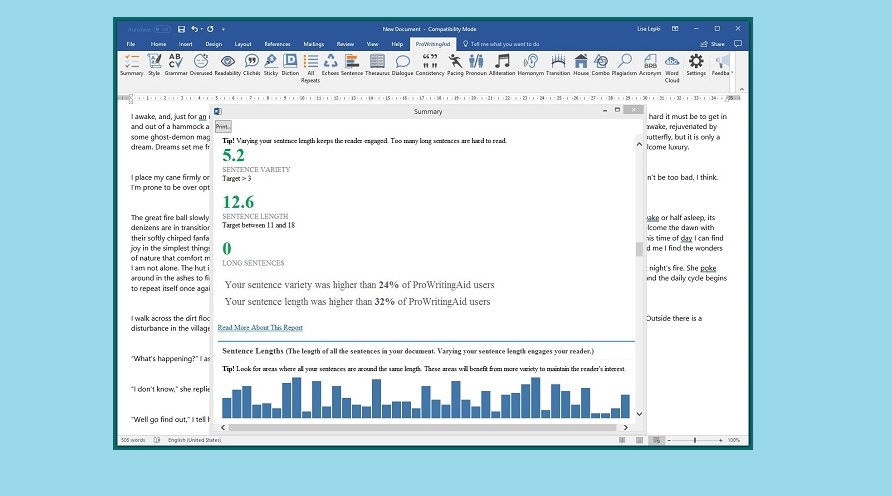Switch to the Review tab

coord(345,44)
